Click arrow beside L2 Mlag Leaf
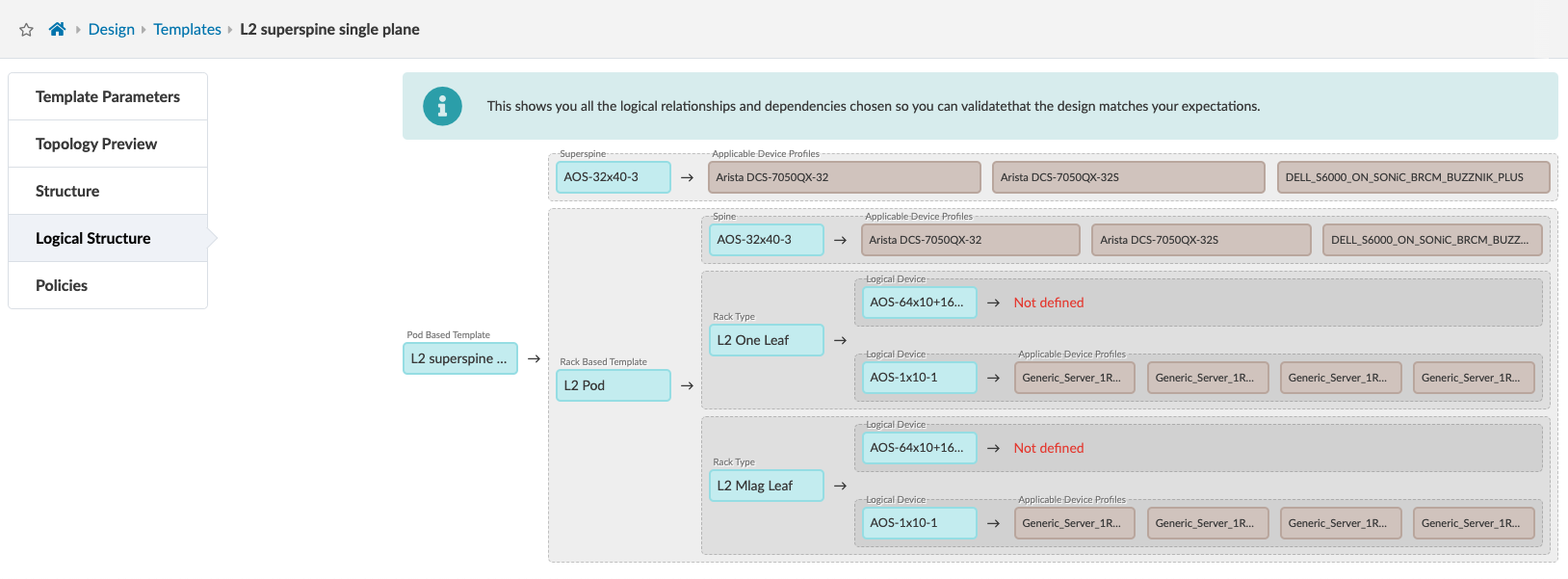Viewport: 1568px width, 579px height. (x=840, y=486)
